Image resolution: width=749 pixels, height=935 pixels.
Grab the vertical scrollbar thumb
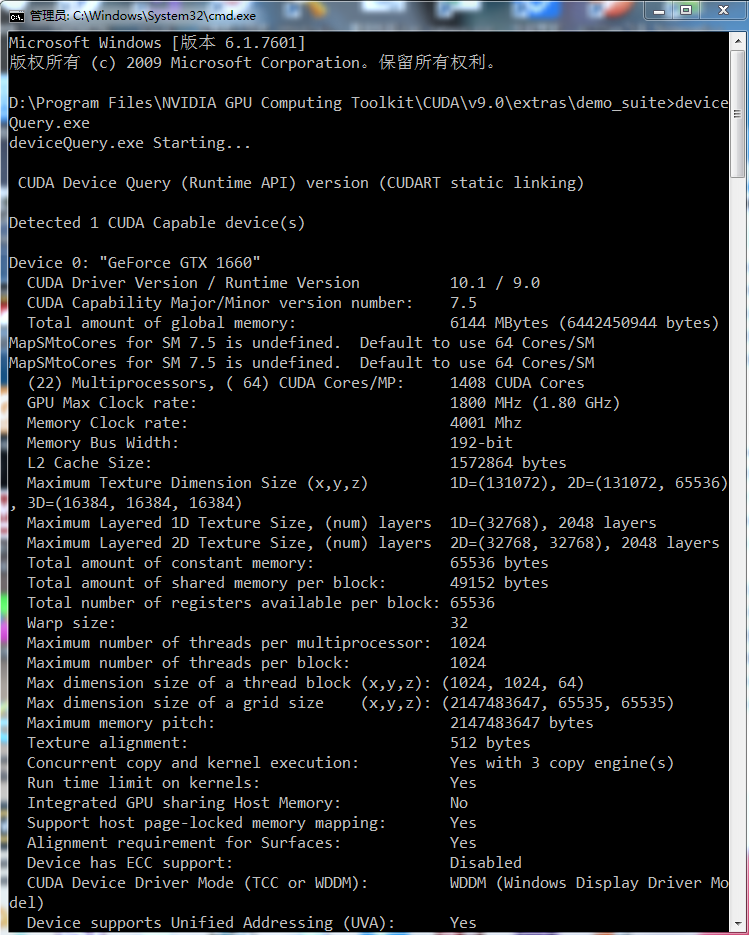coord(738,113)
